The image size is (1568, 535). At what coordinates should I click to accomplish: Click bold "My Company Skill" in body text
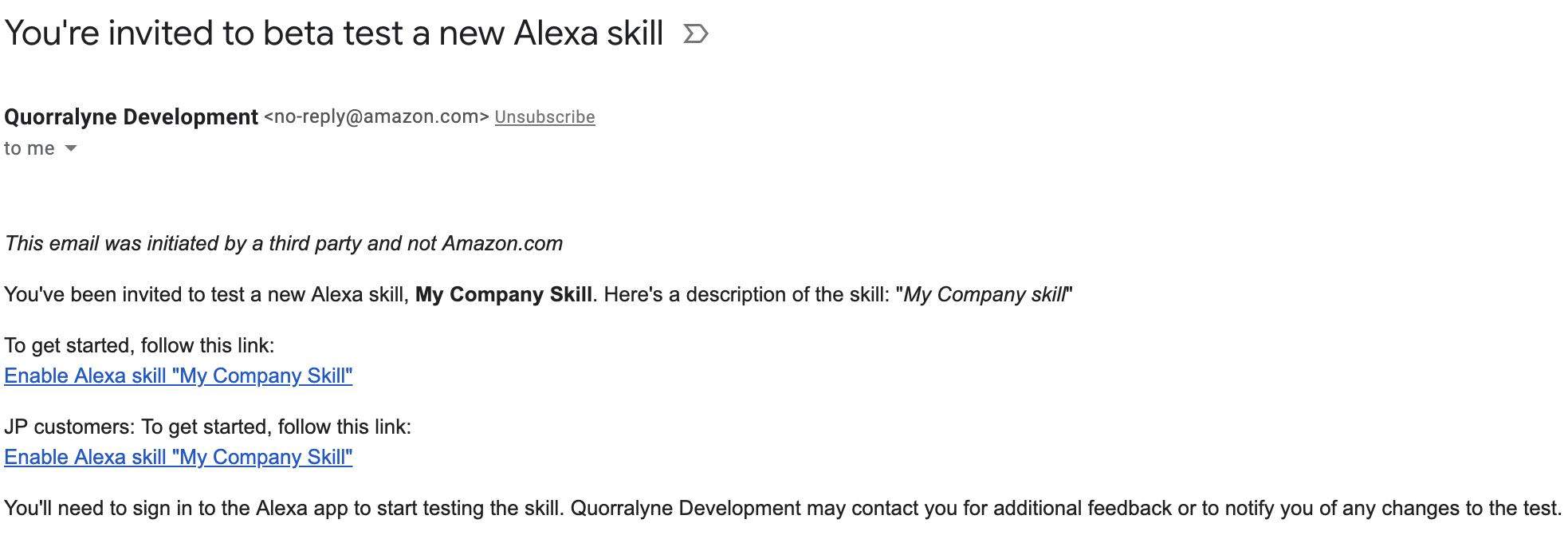click(x=503, y=294)
